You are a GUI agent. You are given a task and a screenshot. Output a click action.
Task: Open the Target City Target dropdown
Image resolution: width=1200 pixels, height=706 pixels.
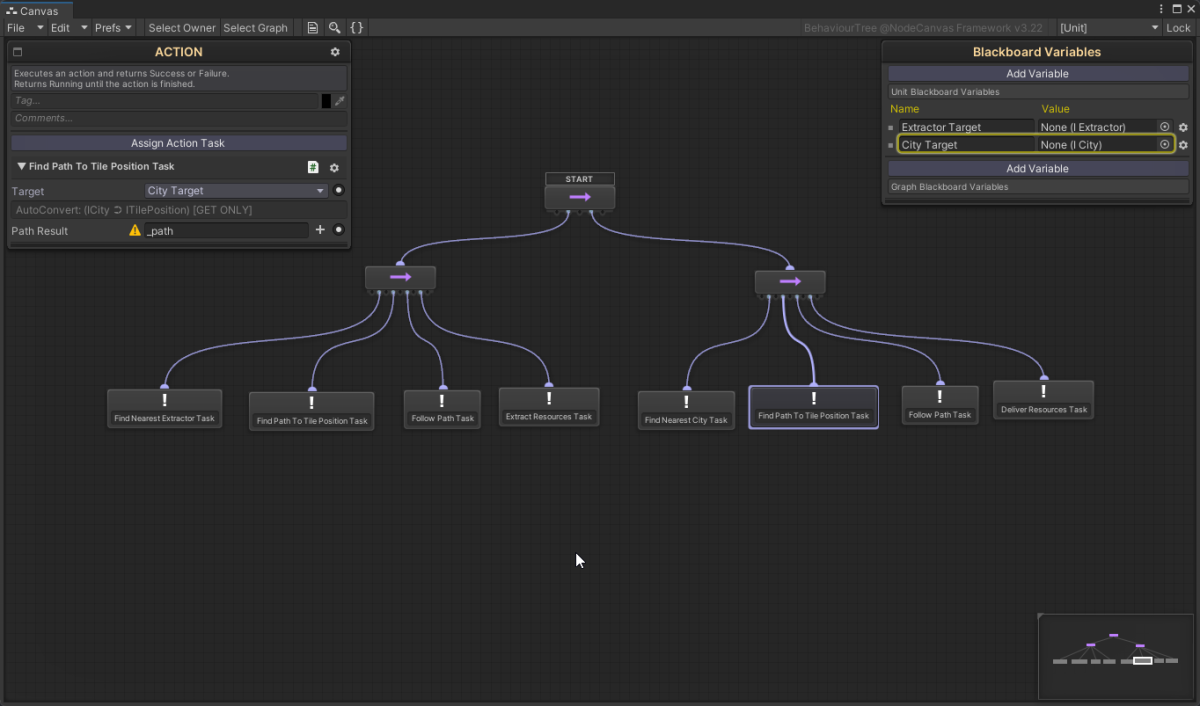pos(236,190)
